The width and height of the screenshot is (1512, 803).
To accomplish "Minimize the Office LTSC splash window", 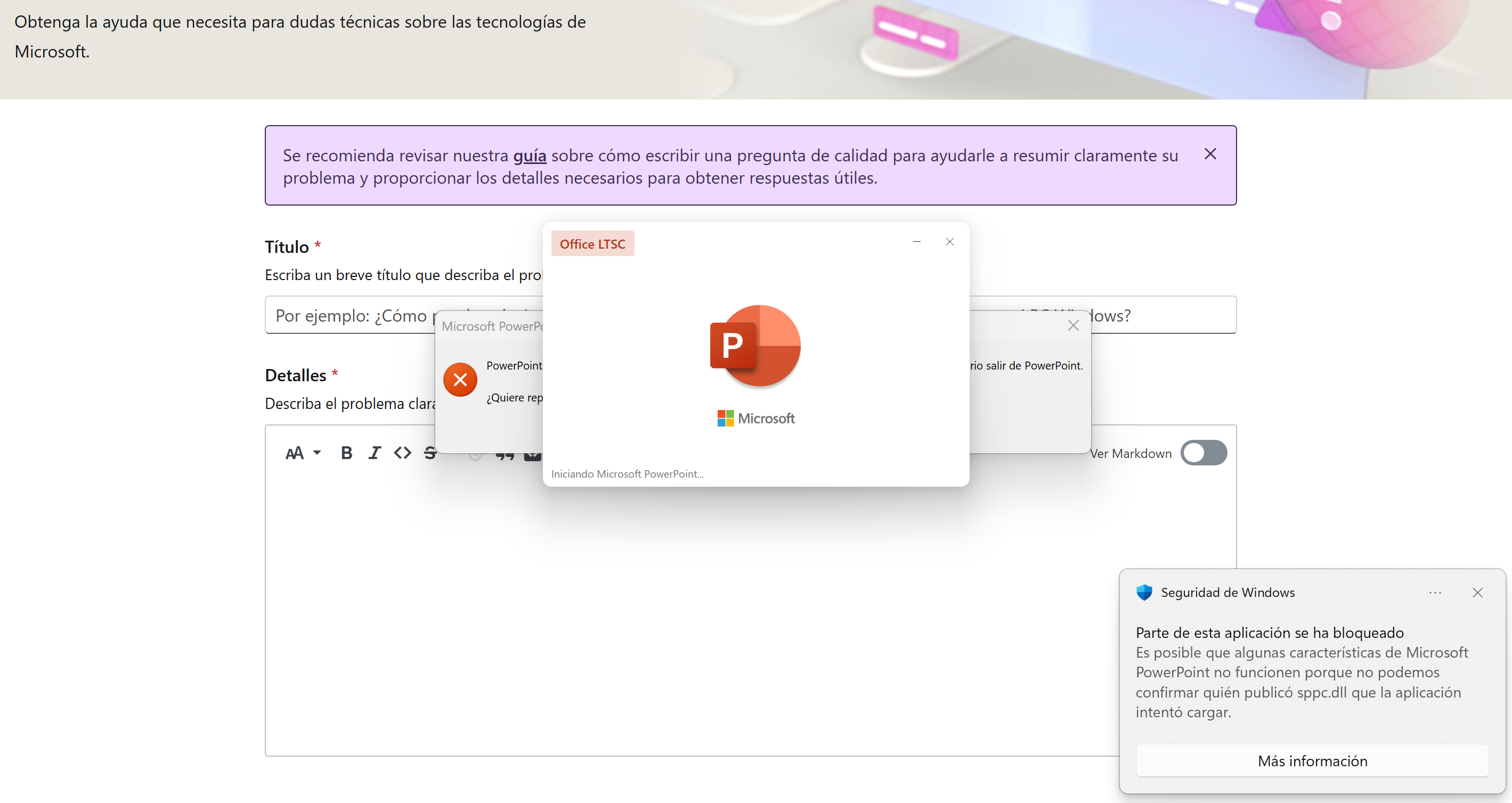I will point(916,242).
